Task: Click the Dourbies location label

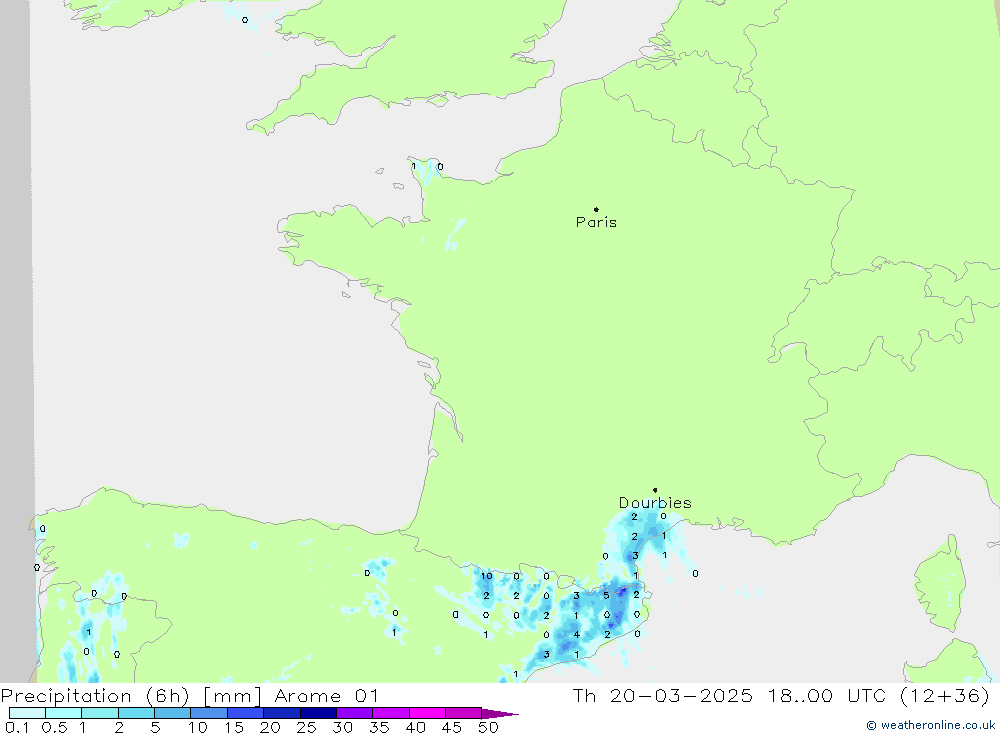Action: [x=655, y=503]
